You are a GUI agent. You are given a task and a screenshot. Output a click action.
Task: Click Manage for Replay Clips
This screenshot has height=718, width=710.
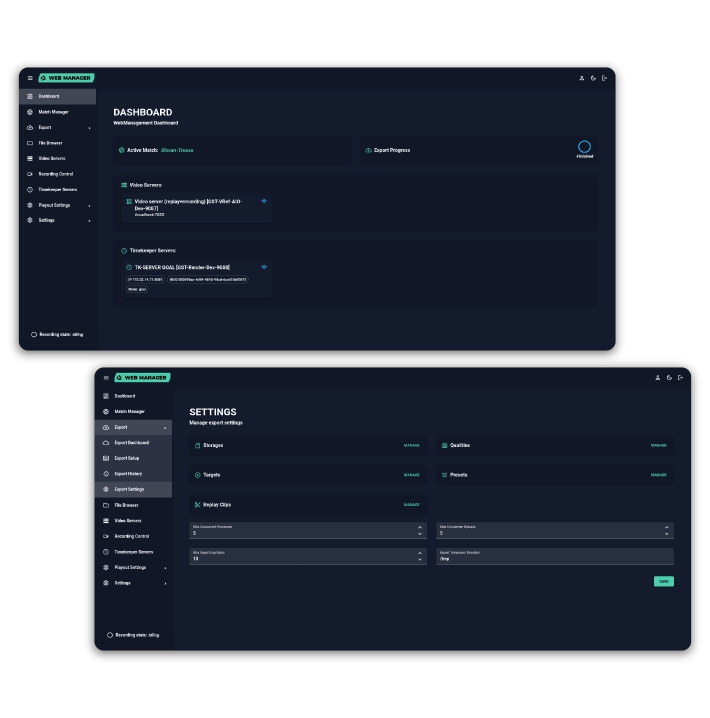coord(412,505)
